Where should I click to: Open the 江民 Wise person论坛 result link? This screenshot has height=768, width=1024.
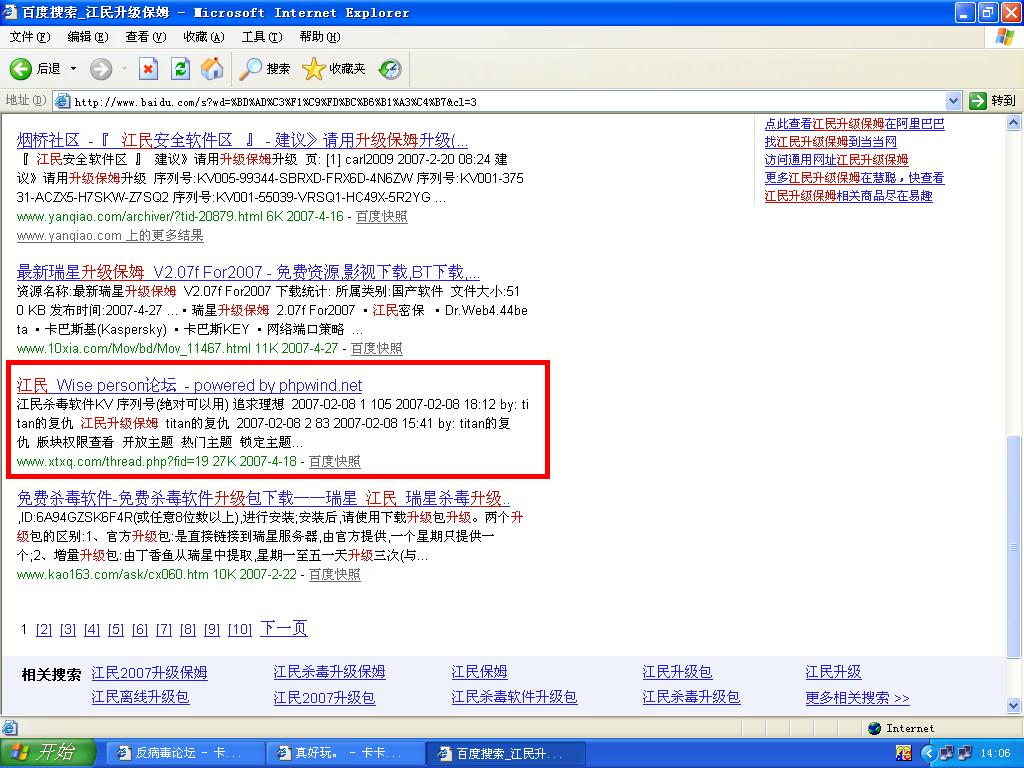click(189, 385)
